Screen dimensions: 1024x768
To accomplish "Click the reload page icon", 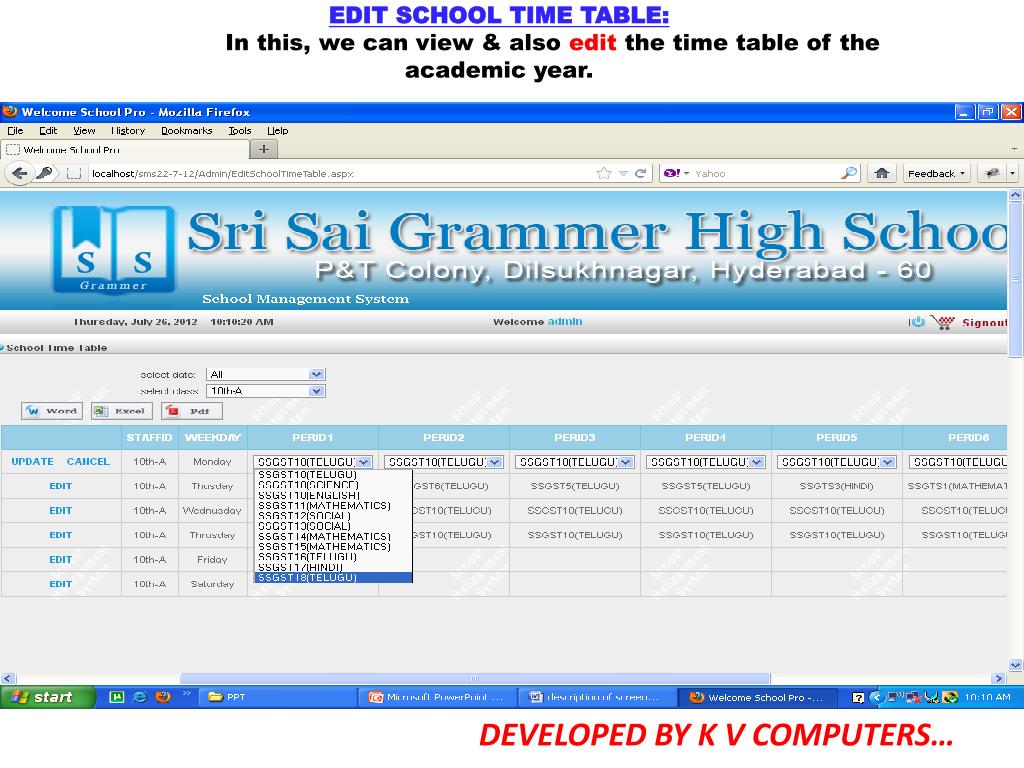I will coord(641,173).
